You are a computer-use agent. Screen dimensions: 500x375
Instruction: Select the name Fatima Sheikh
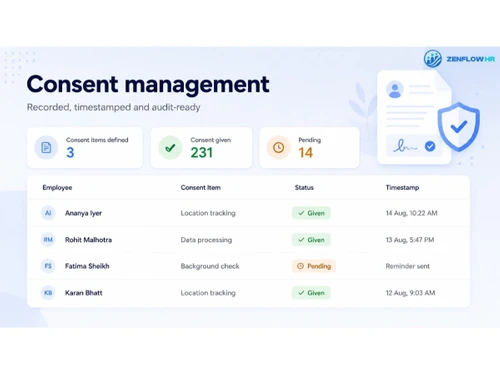(87, 266)
